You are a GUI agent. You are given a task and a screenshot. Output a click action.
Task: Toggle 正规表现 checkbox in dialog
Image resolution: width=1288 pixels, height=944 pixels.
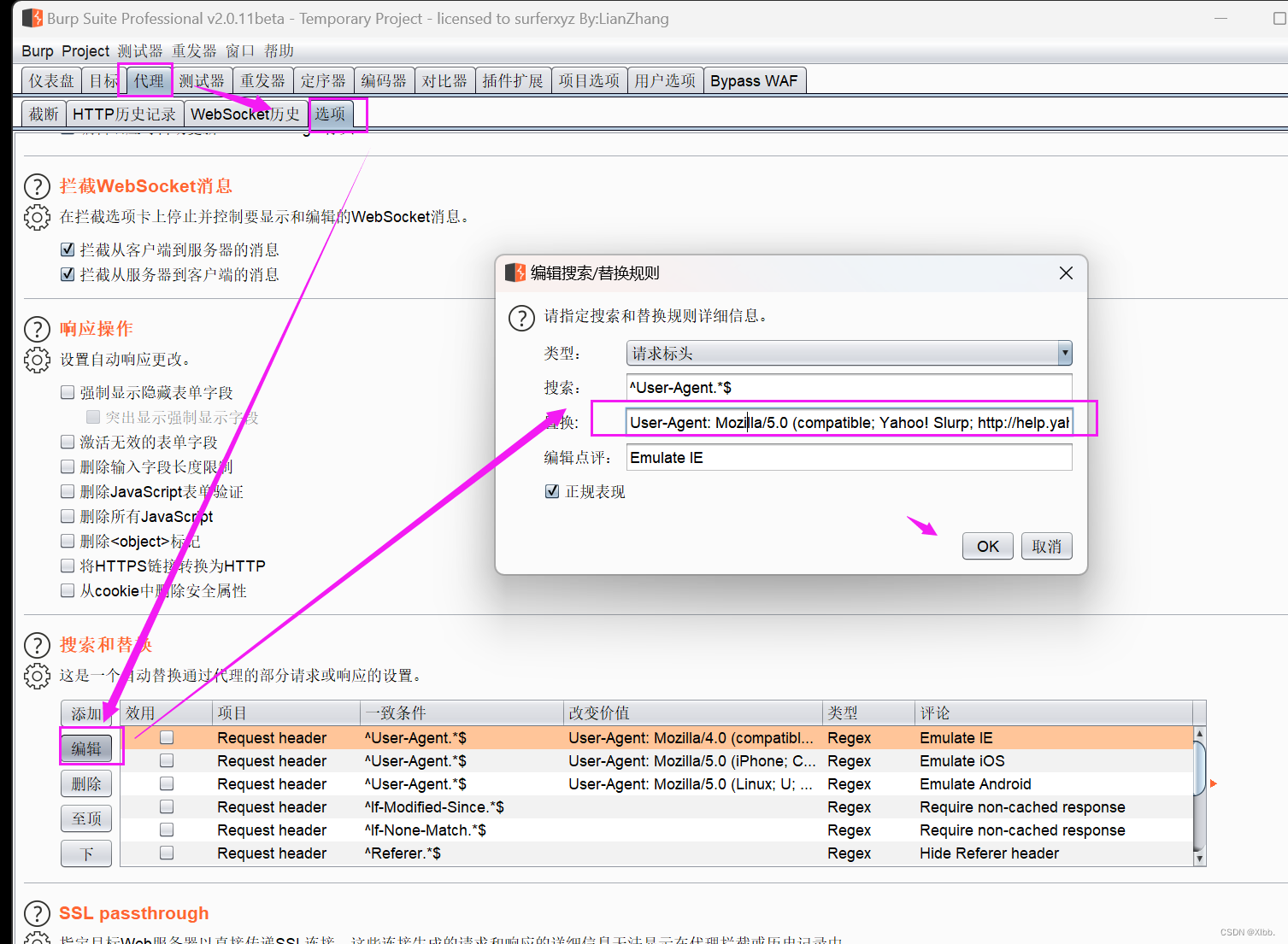552,491
